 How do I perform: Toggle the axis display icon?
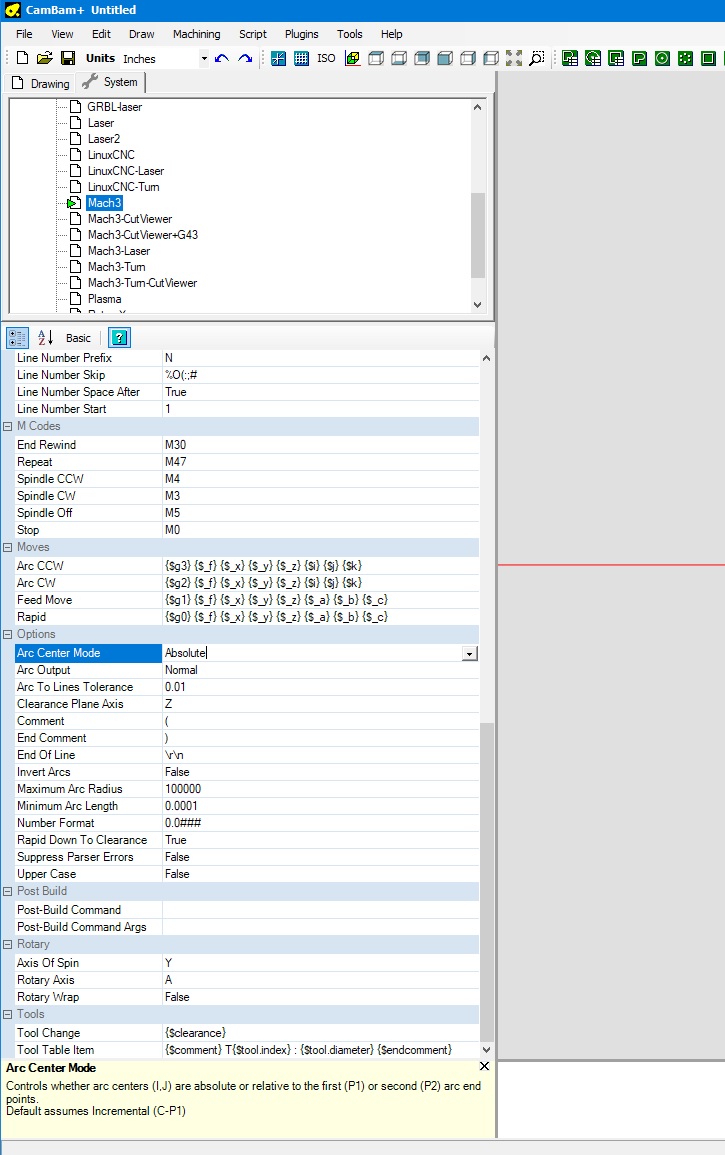279,58
